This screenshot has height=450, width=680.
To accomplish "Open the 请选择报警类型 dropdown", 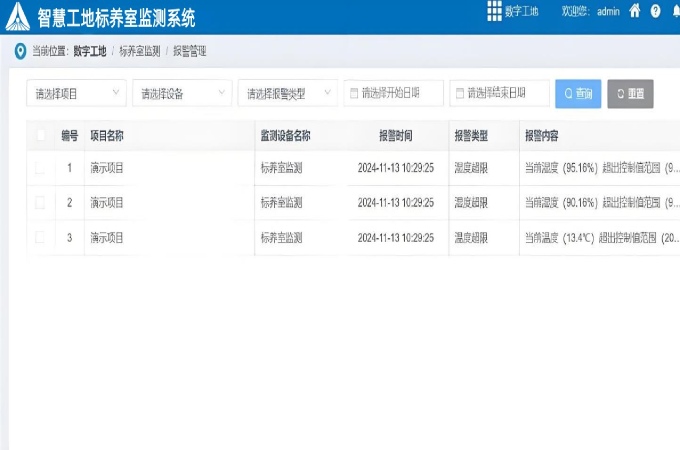I will tap(287, 94).
